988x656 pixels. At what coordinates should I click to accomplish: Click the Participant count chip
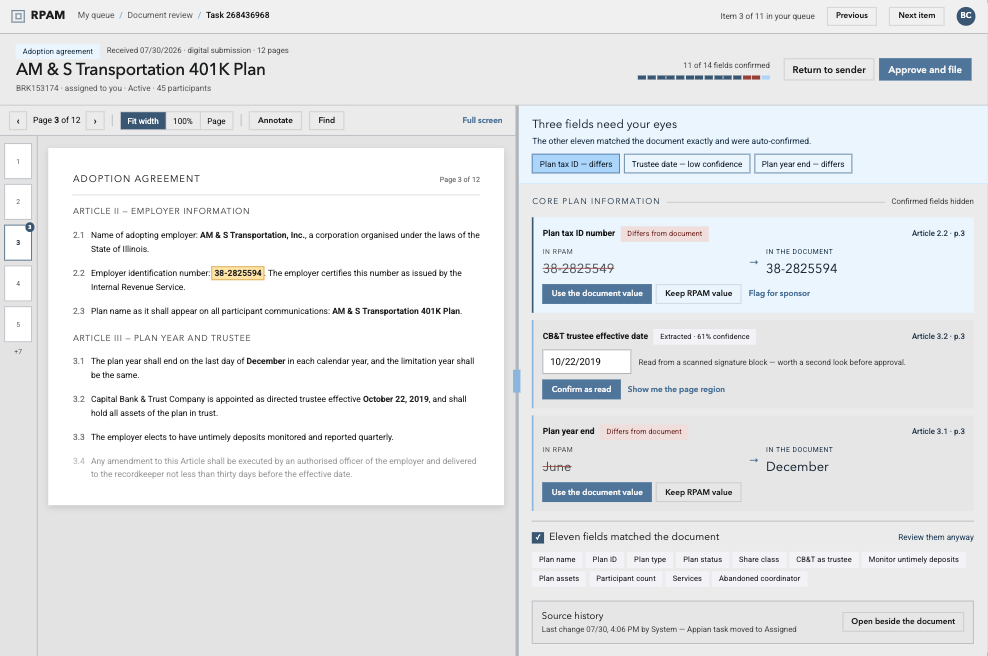pos(626,578)
